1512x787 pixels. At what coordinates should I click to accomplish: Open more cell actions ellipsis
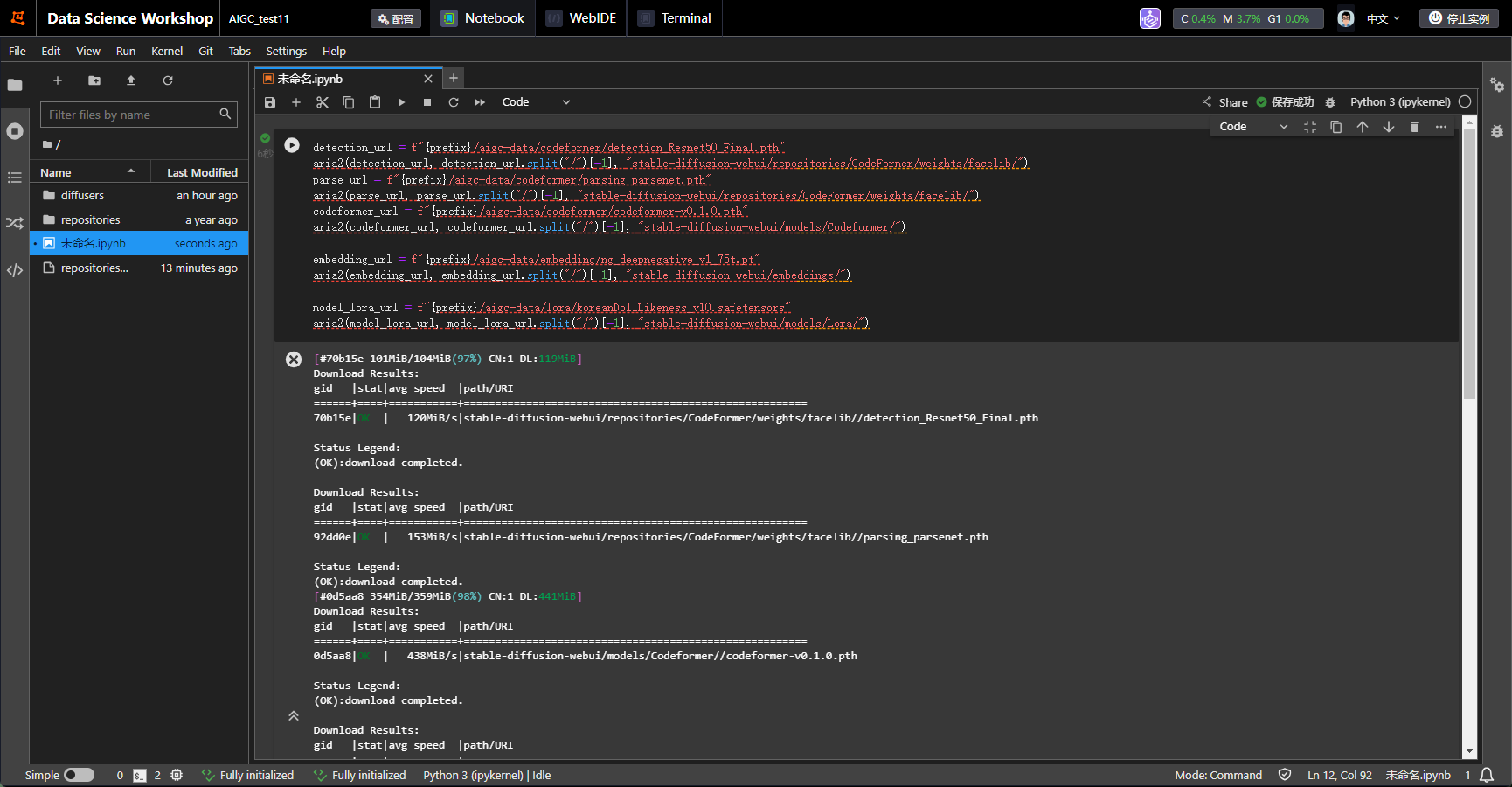(x=1441, y=127)
